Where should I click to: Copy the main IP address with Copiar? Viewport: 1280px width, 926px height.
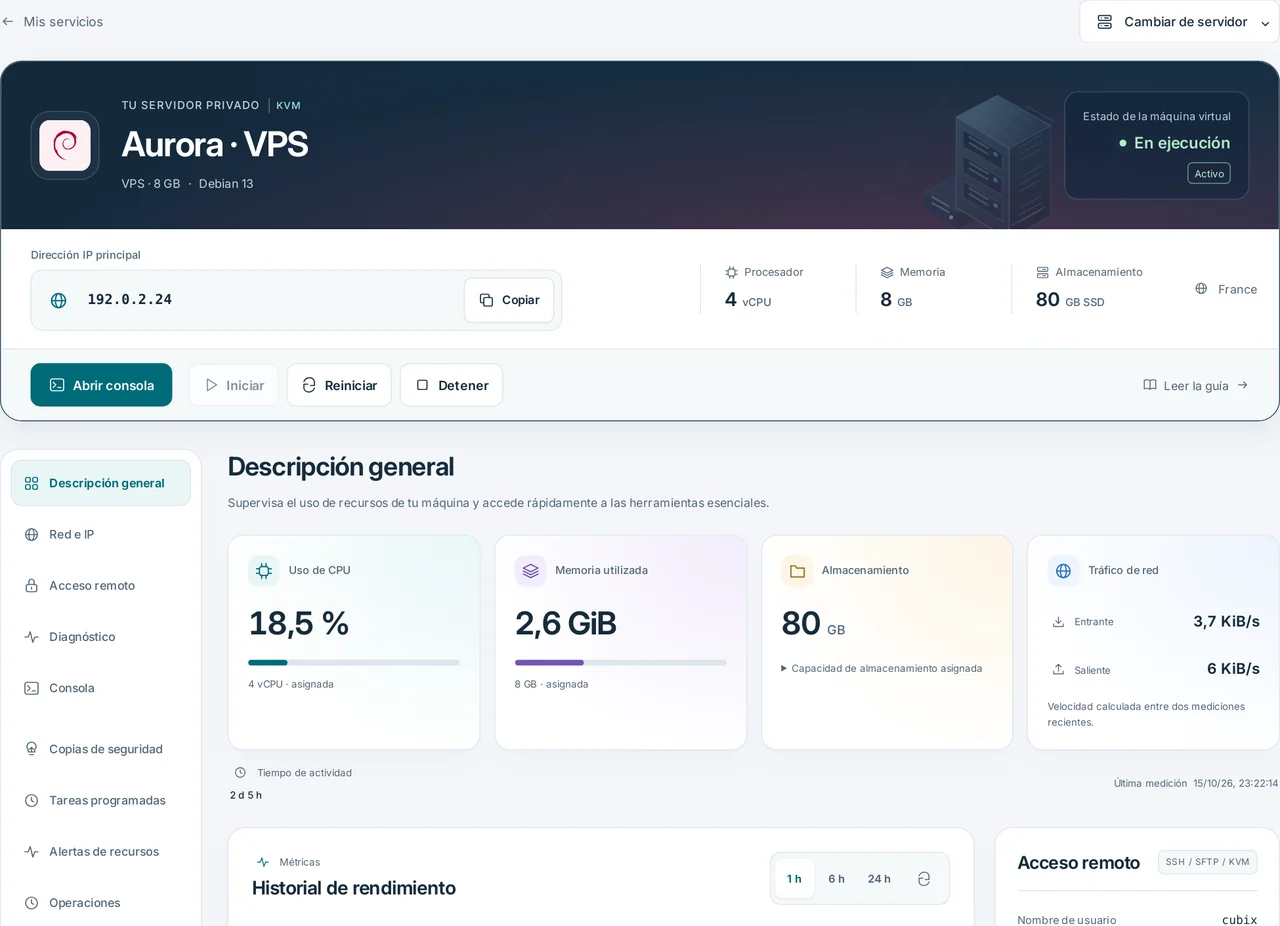(x=509, y=300)
